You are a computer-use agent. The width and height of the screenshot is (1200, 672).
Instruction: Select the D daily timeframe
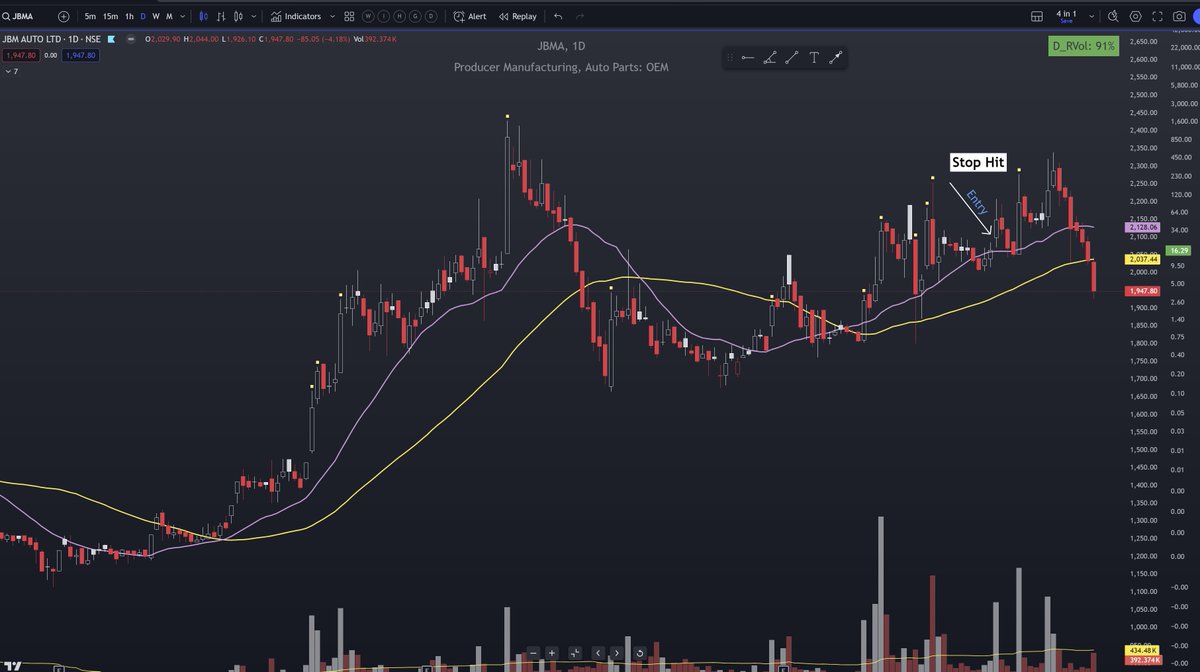(143, 16)
